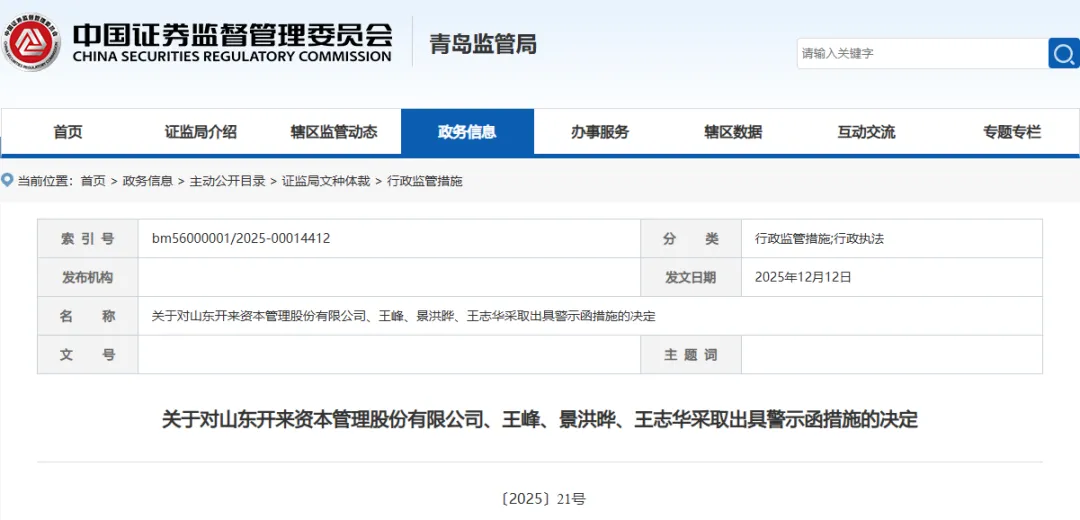1080x520 pixels.
Task: Click the location pin icon before 当前位置
Action: coord(8,181)
